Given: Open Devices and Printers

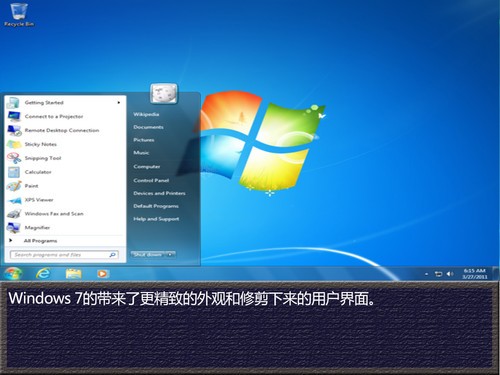Looking at the screenshot, I should click(x=159, y=193).
